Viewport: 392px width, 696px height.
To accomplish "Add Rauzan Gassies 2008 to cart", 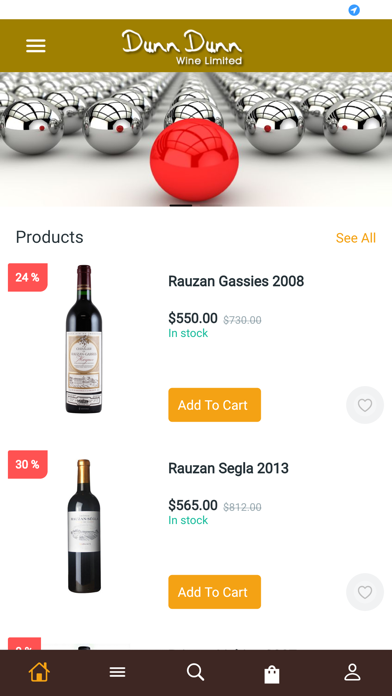I will (x=214, y=405).
